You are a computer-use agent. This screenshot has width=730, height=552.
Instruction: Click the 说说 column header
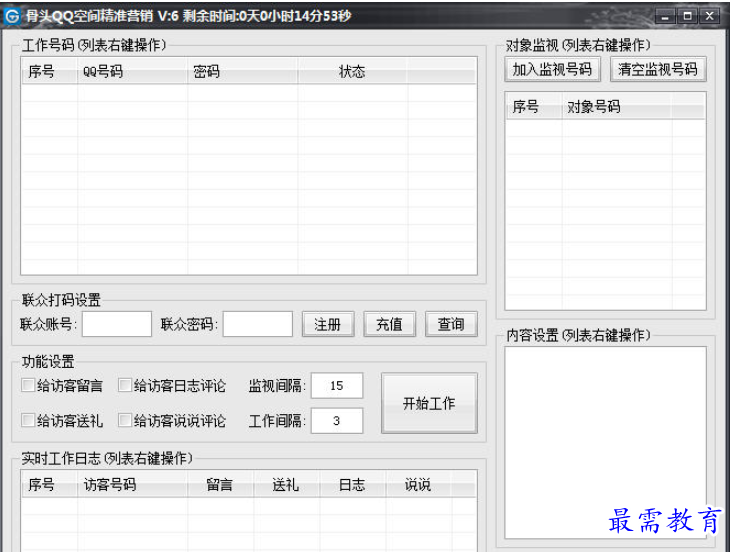[x=419, y=485]
